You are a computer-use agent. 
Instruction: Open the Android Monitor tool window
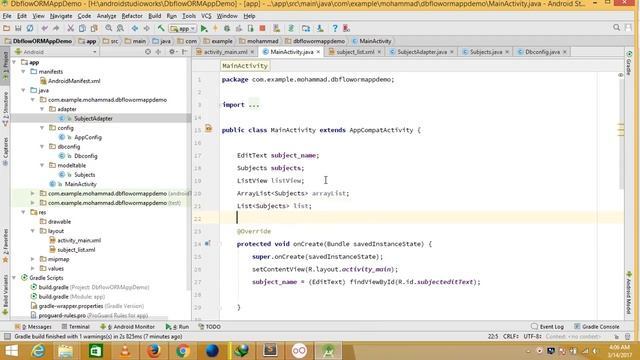[x=127, y=327]
